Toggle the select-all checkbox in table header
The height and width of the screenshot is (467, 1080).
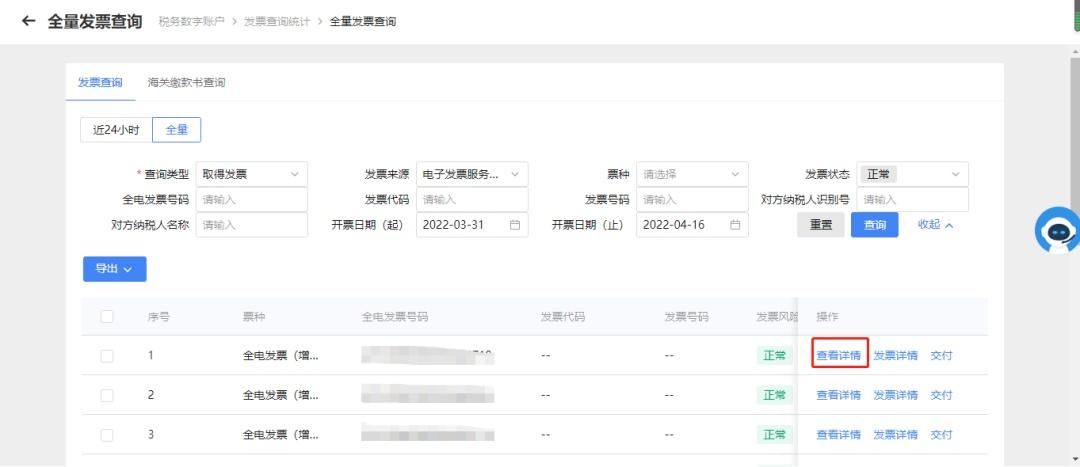107,317
